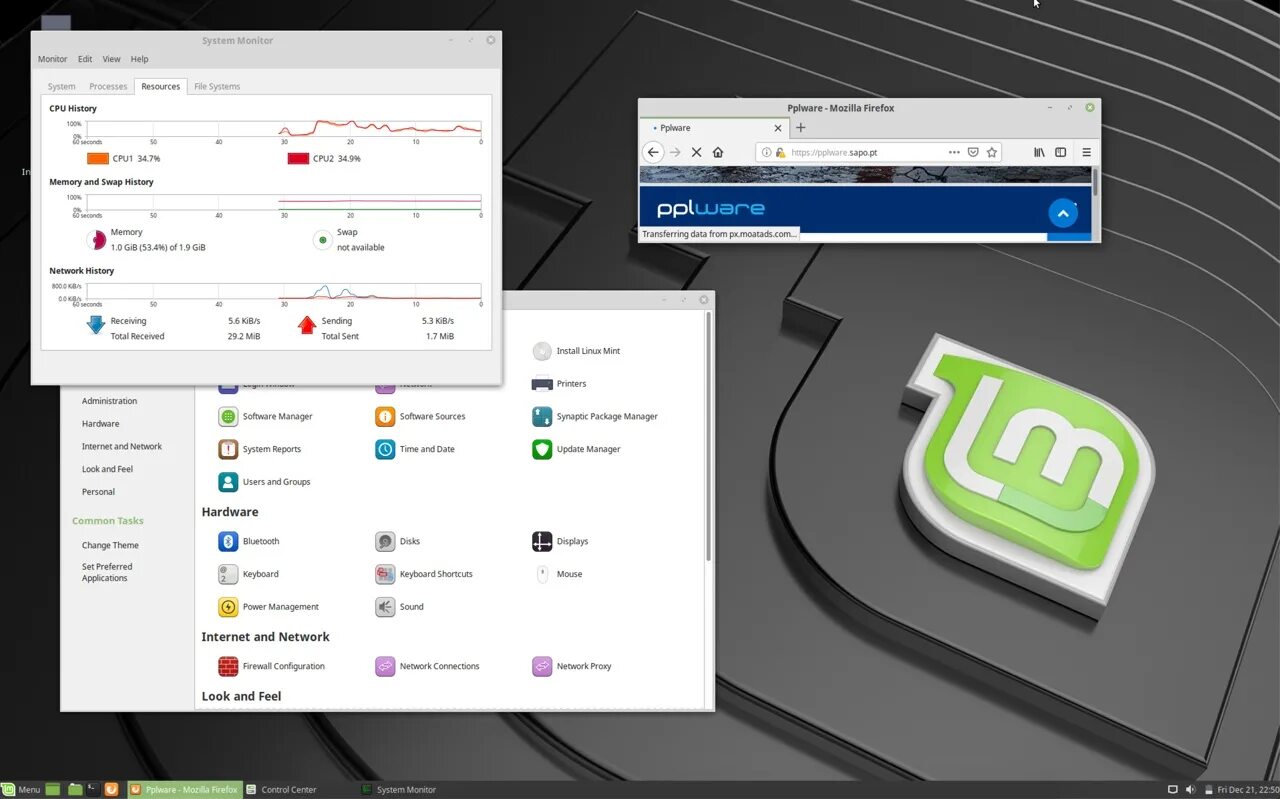Viewport: 1280px width, 799px height.
Task: Jump to Hardware category in sidebar
Action: [x=100, y=424]
